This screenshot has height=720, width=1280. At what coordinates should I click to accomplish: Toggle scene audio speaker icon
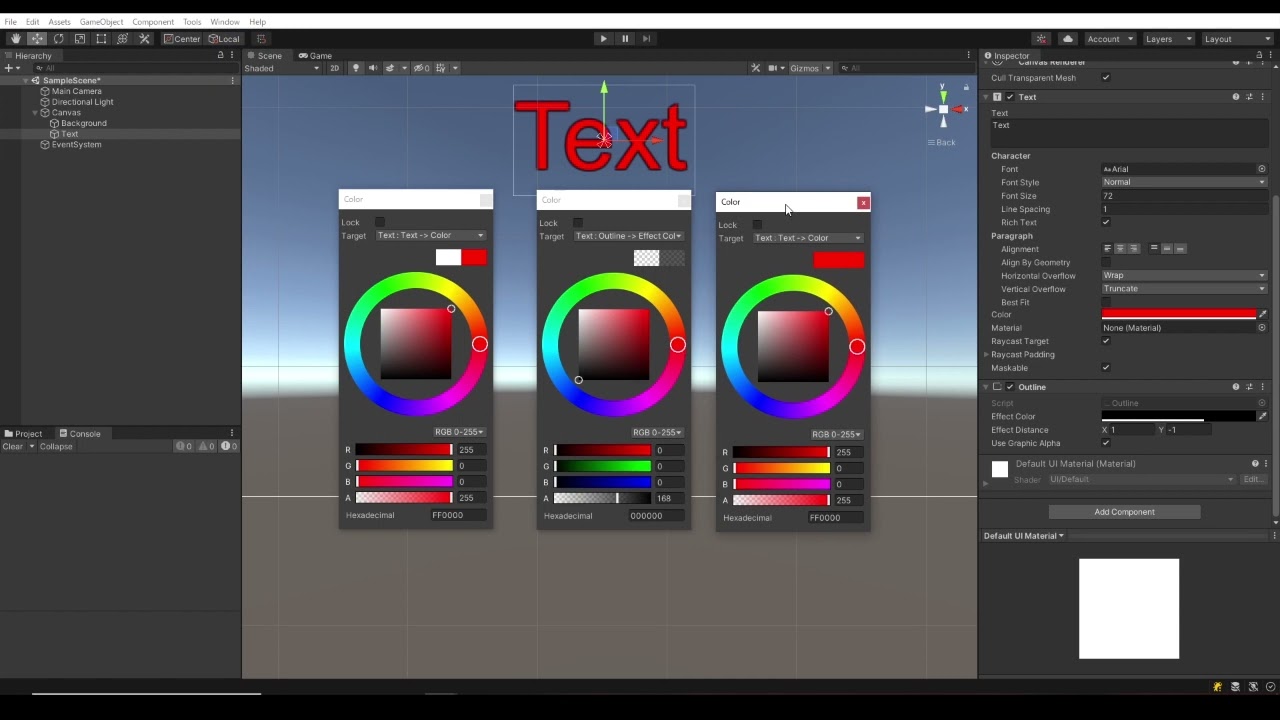[373, 68]
